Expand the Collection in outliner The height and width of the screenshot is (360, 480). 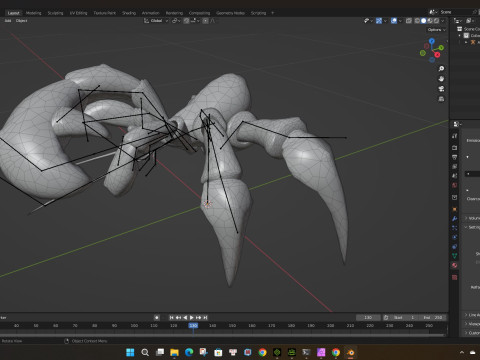pyautogui.click(x=460, y=35)
